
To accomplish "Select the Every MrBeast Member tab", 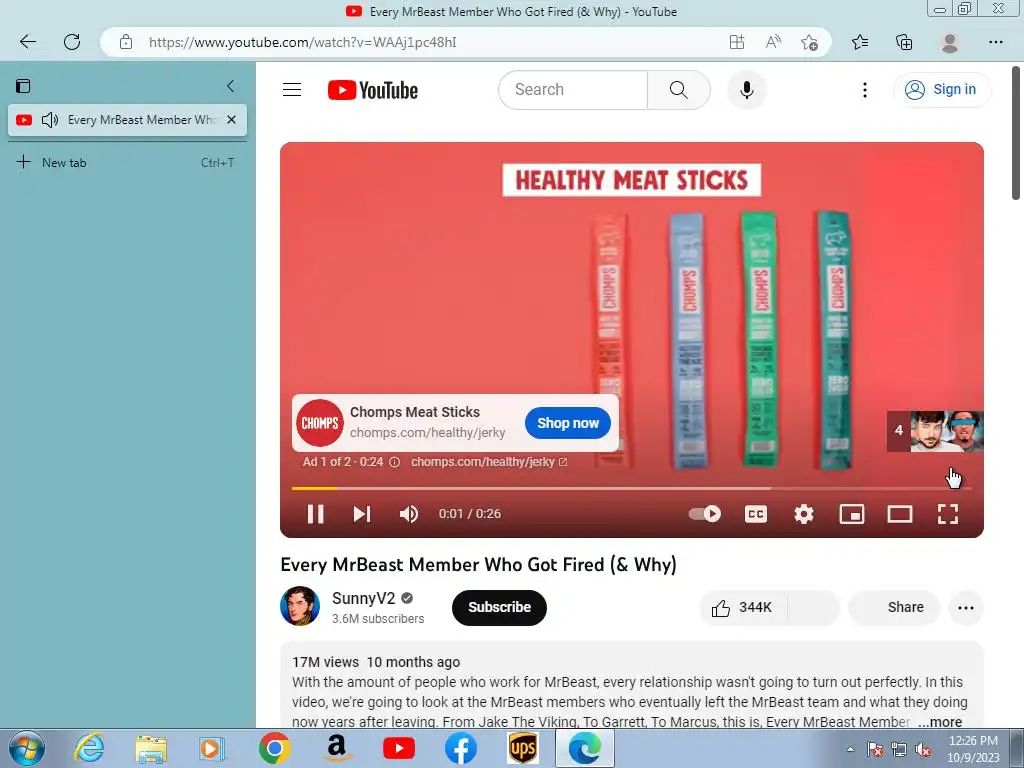I will click(x=127, y=120).
